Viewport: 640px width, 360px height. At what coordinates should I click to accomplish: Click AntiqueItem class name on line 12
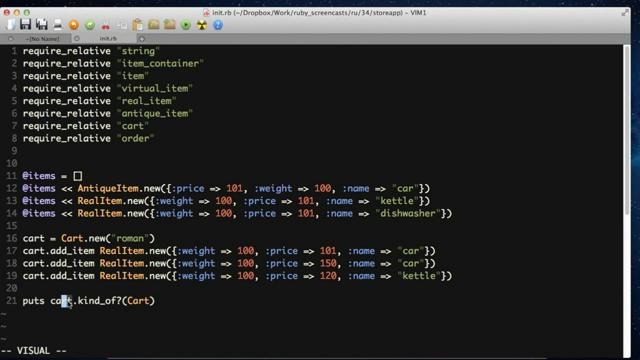click(108, 189)
